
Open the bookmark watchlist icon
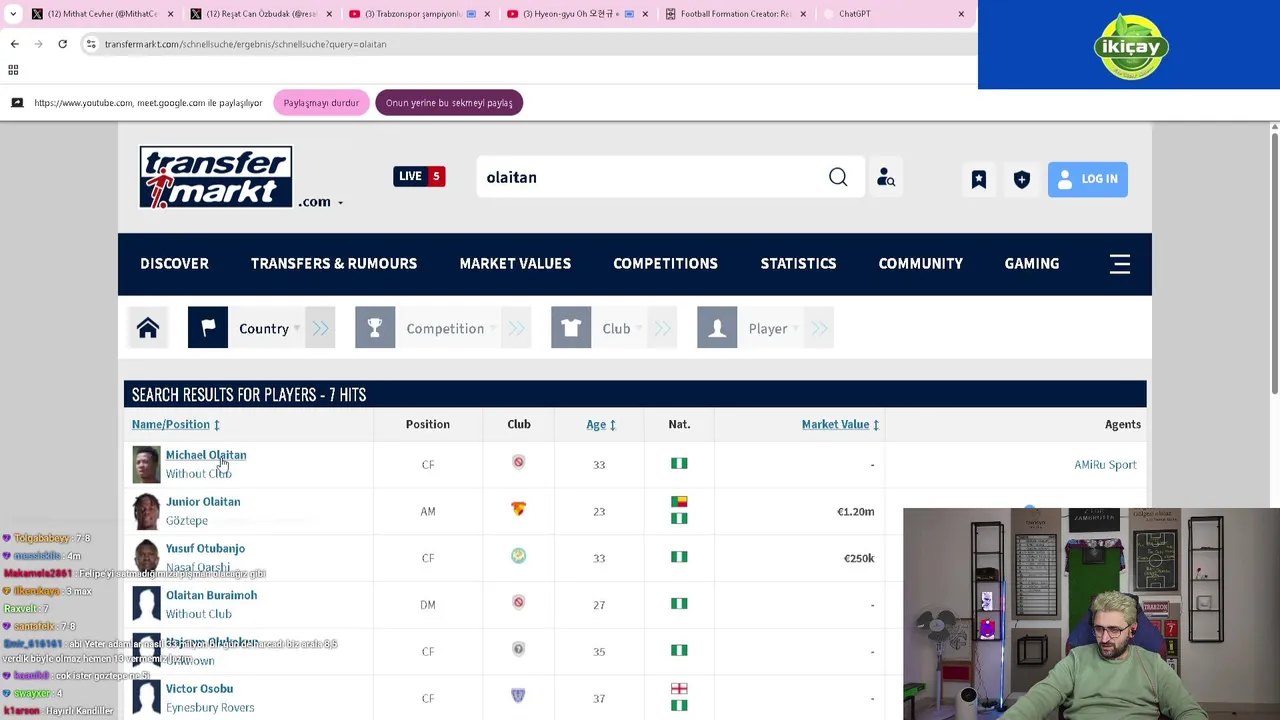point(979,179)
